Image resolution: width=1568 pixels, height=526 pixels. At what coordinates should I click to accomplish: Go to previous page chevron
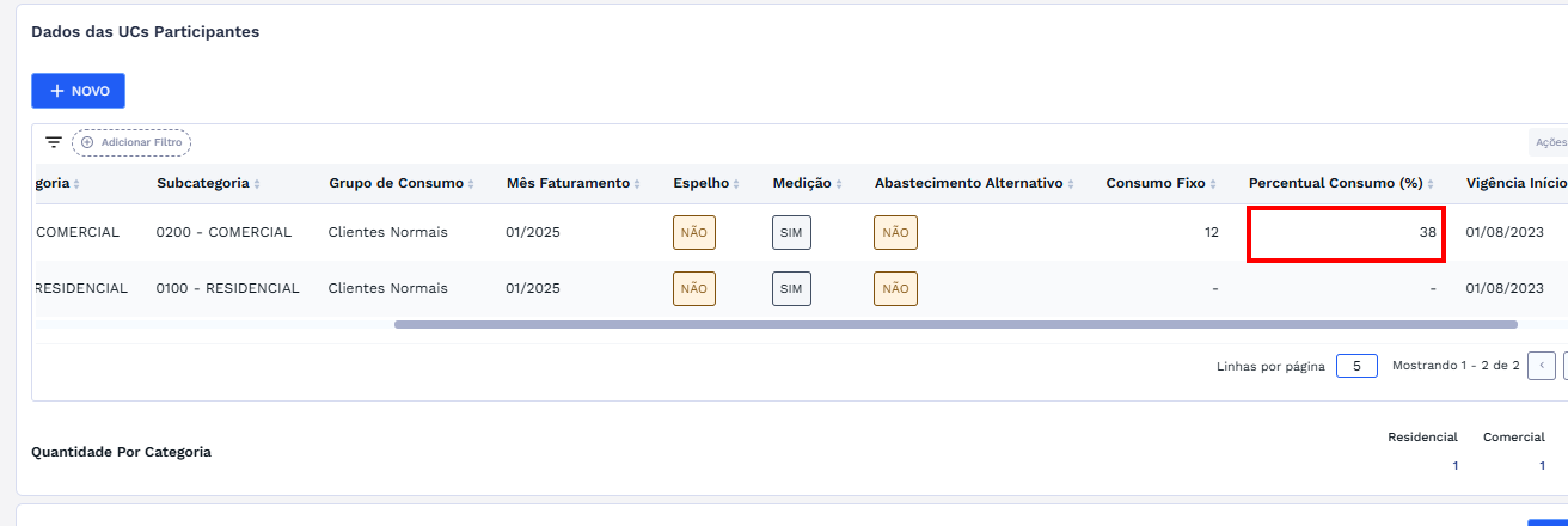[x=1541, y=366]
